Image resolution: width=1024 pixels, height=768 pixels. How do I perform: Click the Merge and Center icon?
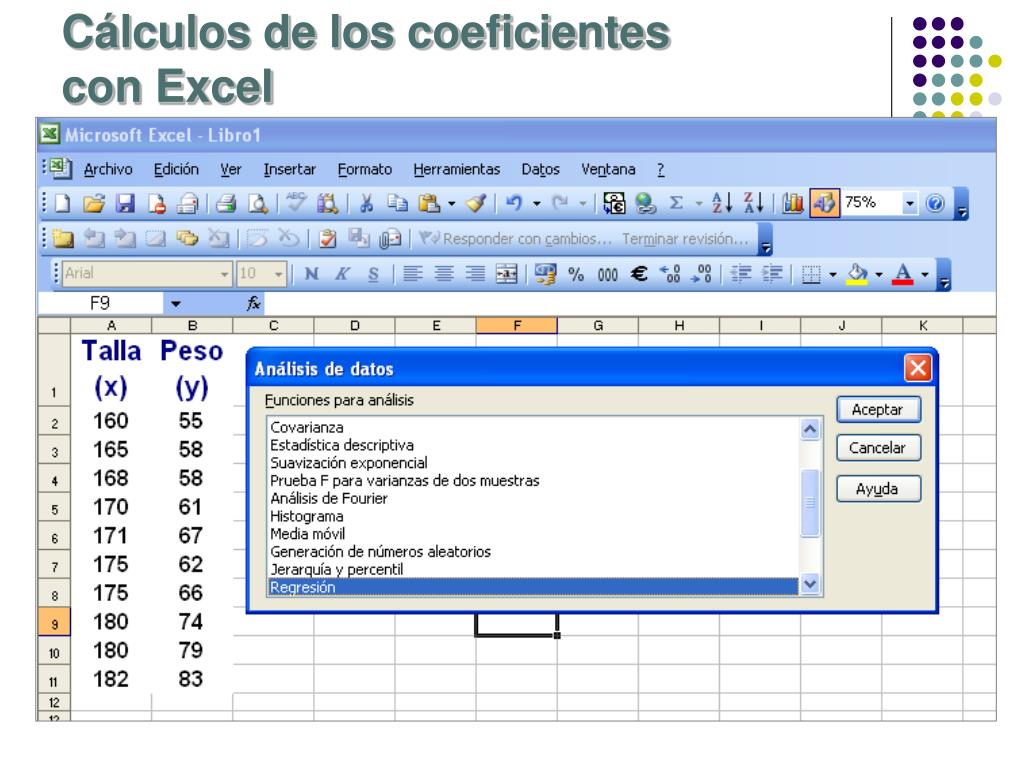[507, 274]
